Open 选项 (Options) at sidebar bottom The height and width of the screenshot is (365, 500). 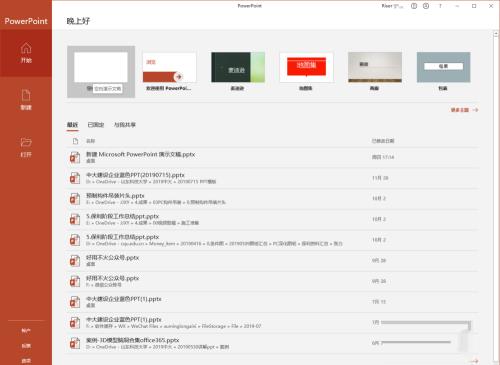tap(26, 361)
